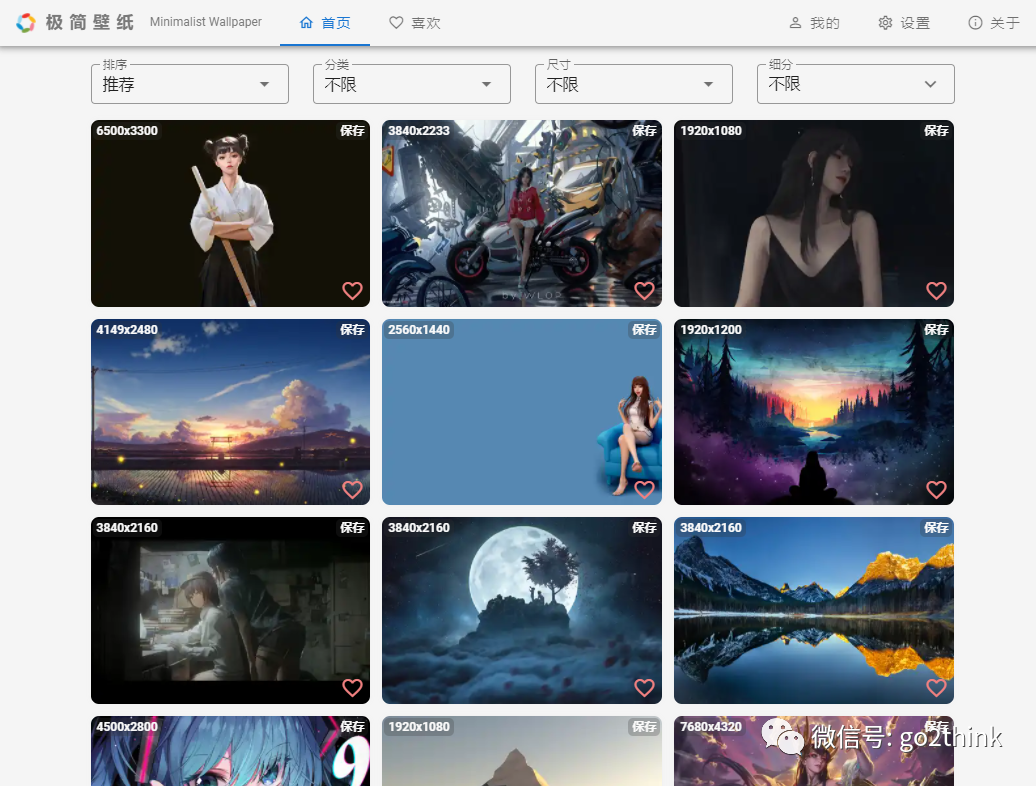Save the 3840x2160 anime room wallpaper
1036x786 pixels.
352,528
